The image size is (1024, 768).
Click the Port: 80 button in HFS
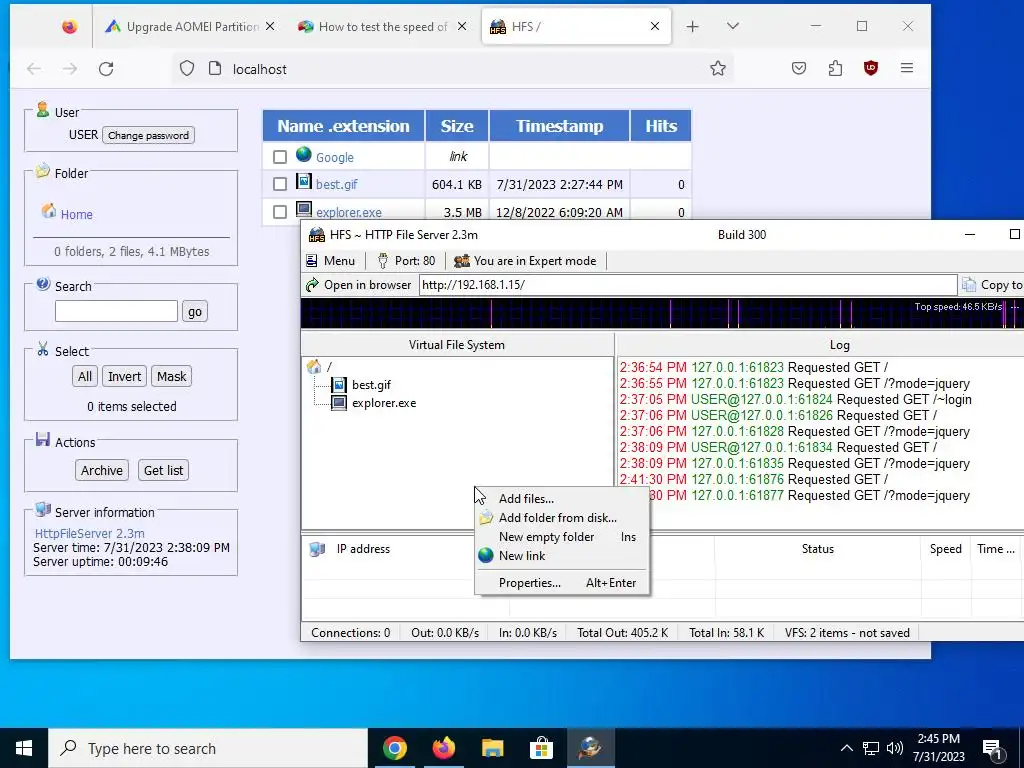coord(406,261)
